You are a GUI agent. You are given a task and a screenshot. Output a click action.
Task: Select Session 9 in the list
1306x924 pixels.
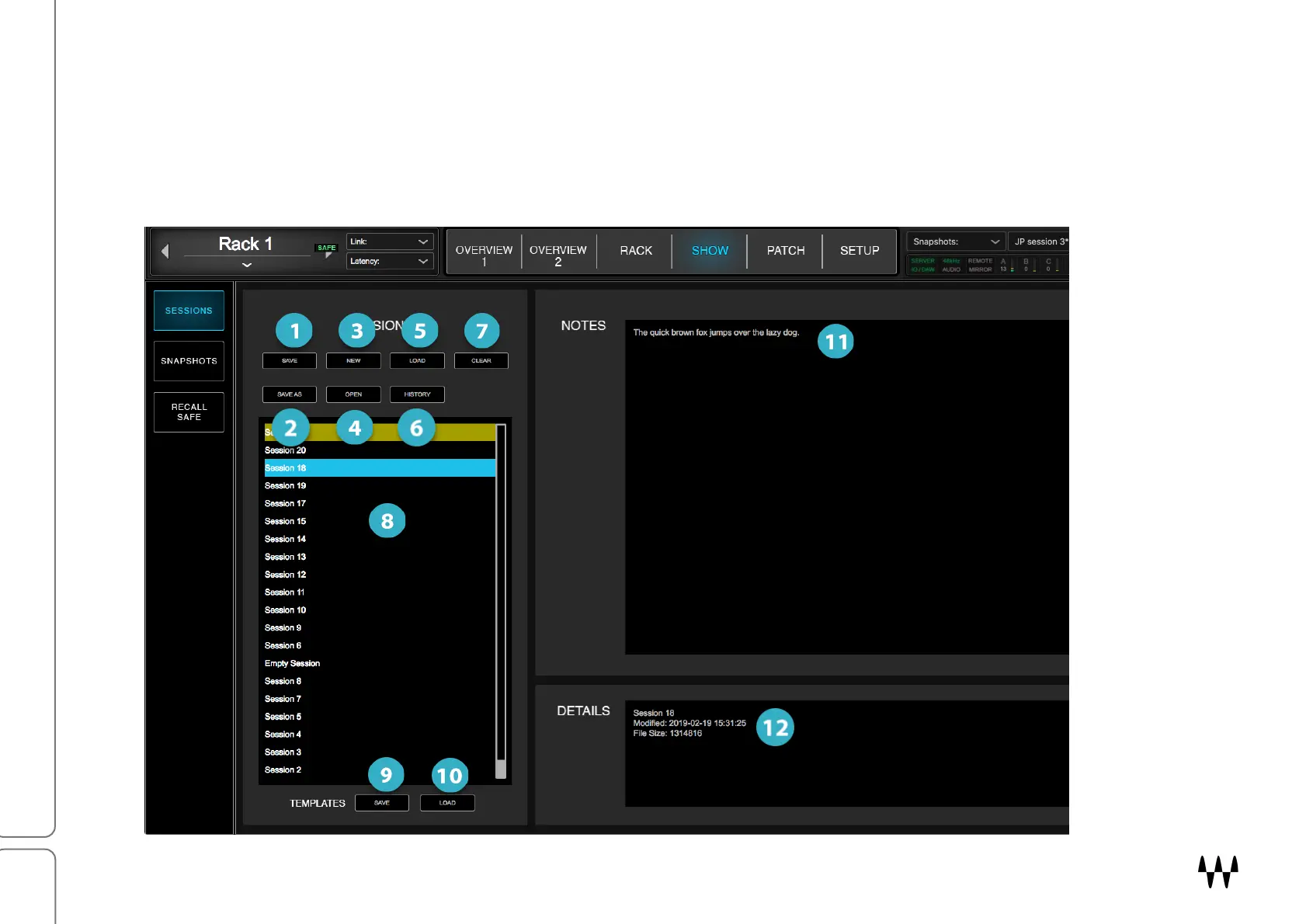[380, 628]
